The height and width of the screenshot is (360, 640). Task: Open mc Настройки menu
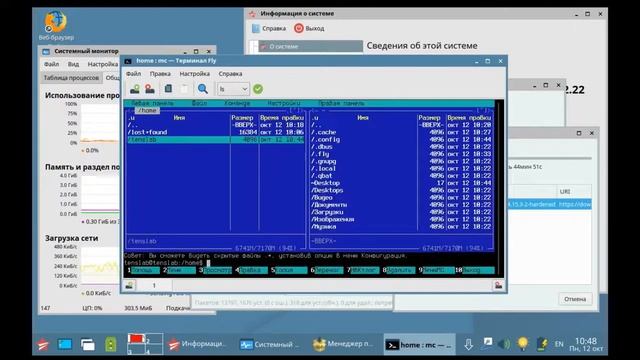284,103
